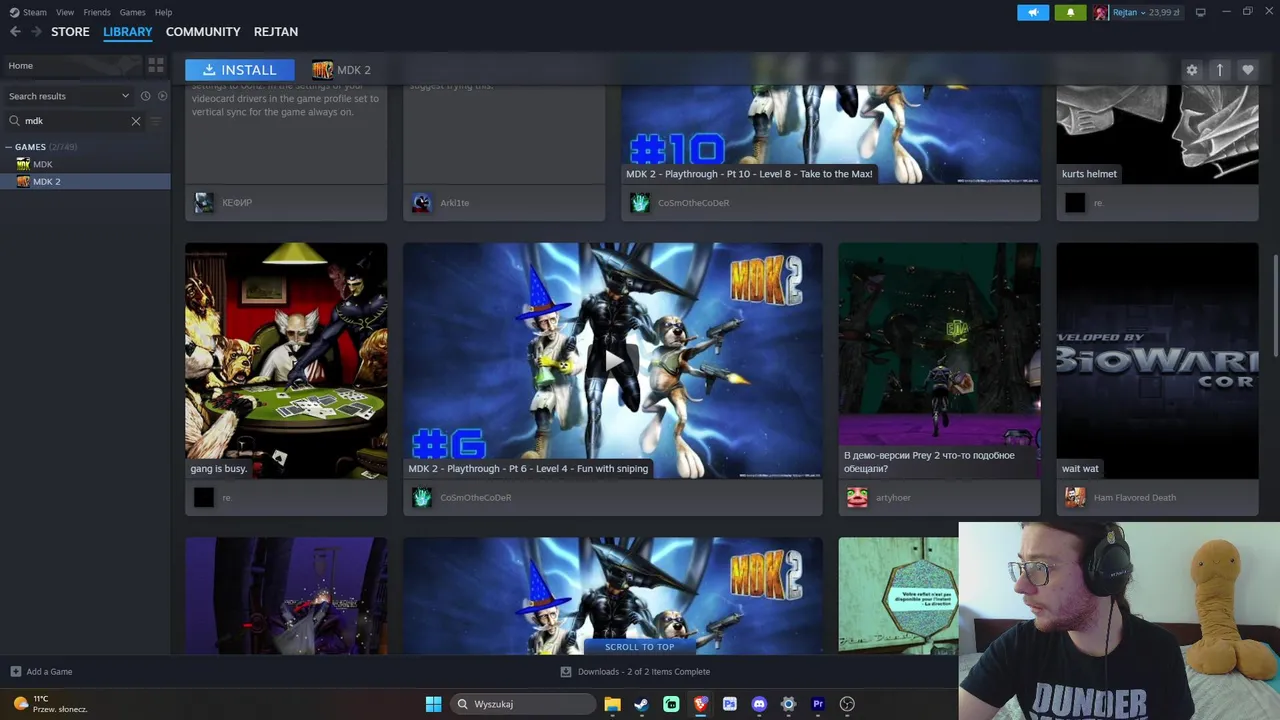Open the green notifications bell

pyautogui.click(x=1070, y=13)
